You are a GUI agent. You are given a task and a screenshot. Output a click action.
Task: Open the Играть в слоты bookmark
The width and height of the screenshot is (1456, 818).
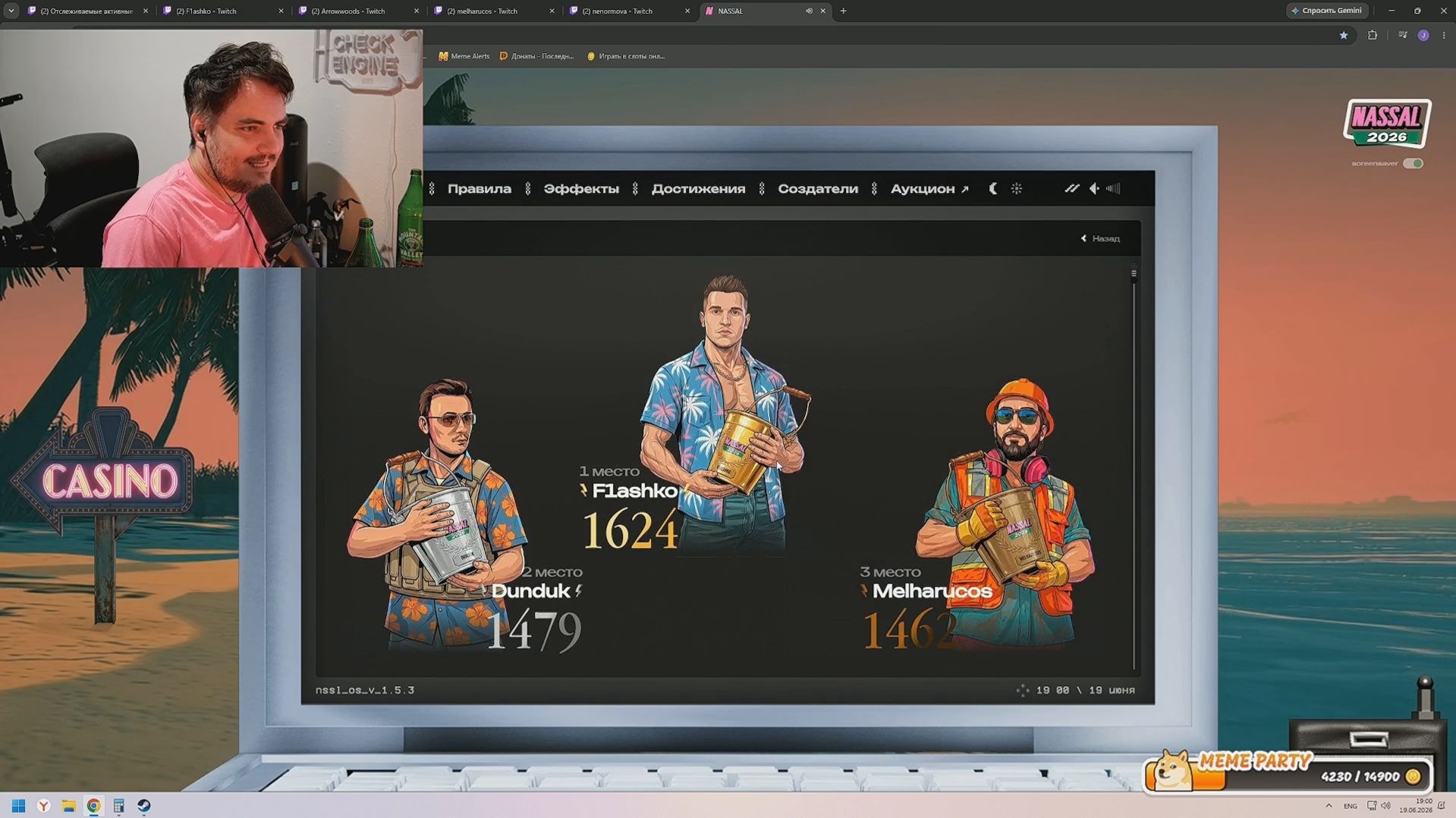click(626, 56)
